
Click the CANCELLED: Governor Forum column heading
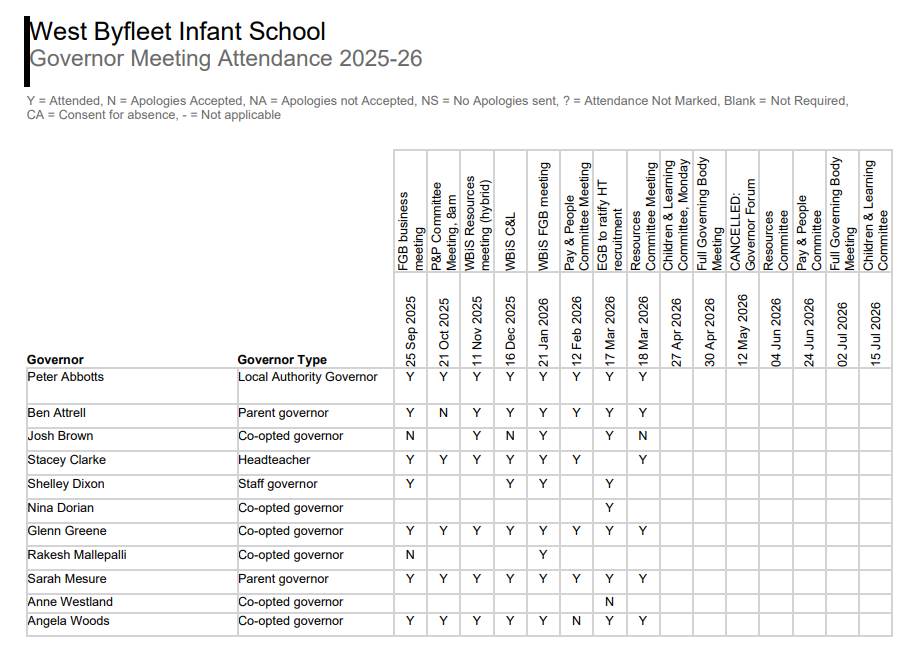tap(743, 219)
